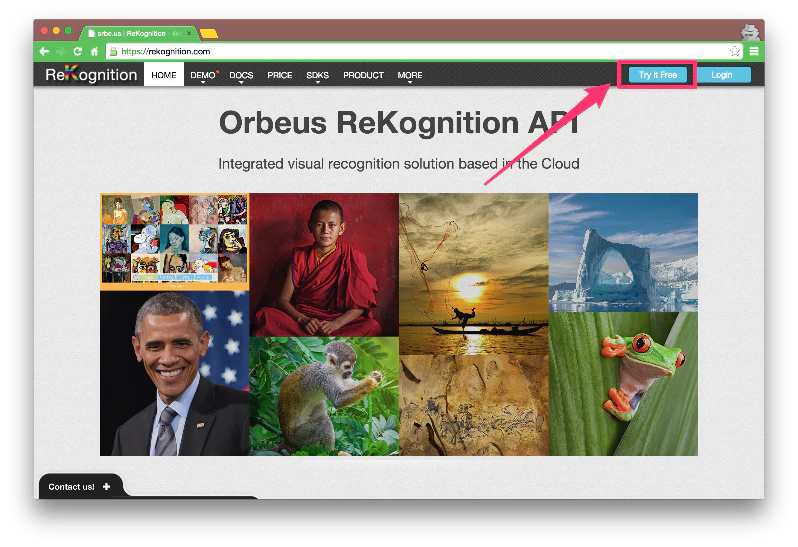The image size is (798, 547).
Task: Reload the page with refresh icon
Action: coord(78,51)
